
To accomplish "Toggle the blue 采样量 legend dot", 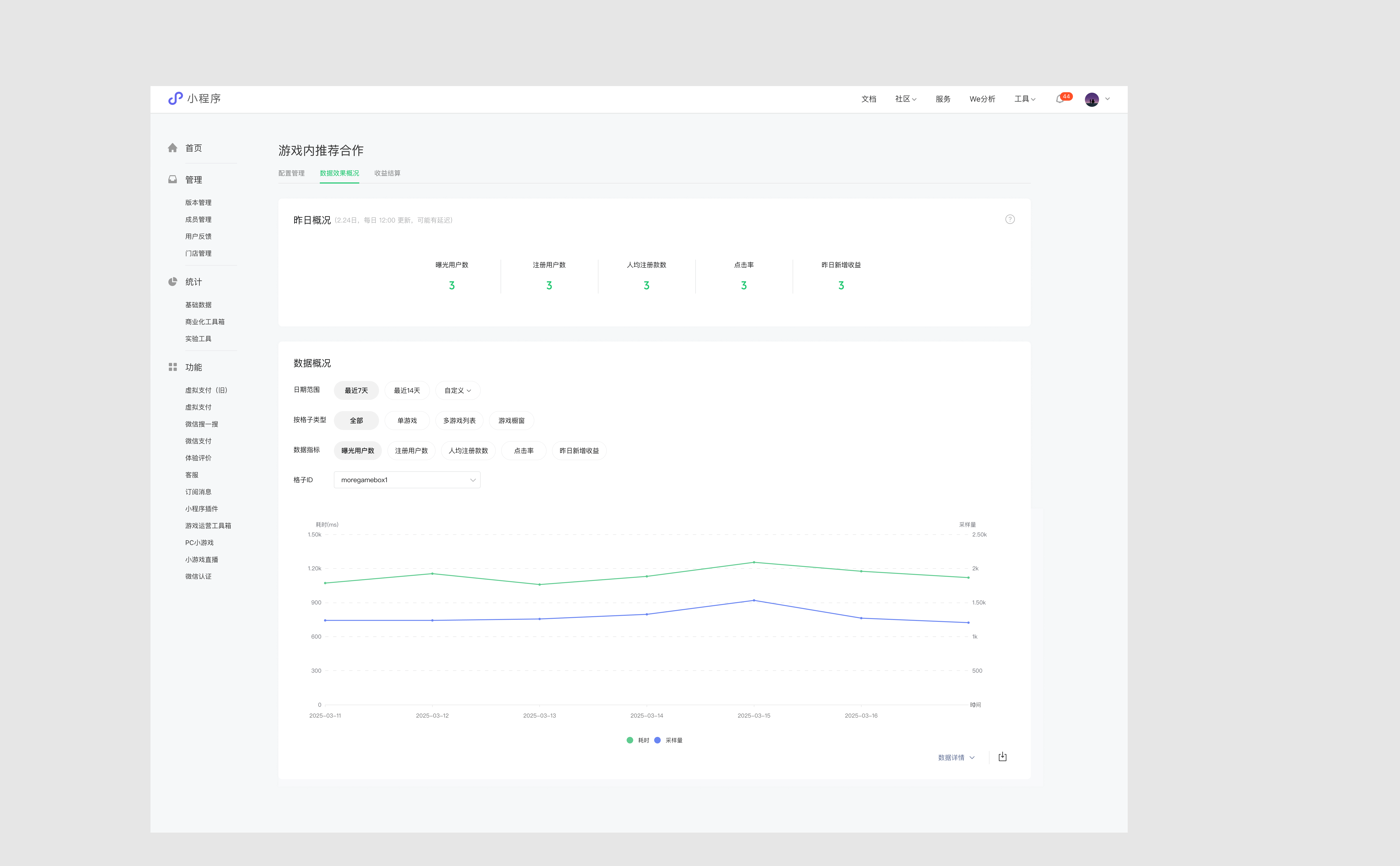I will click(657, 741).
